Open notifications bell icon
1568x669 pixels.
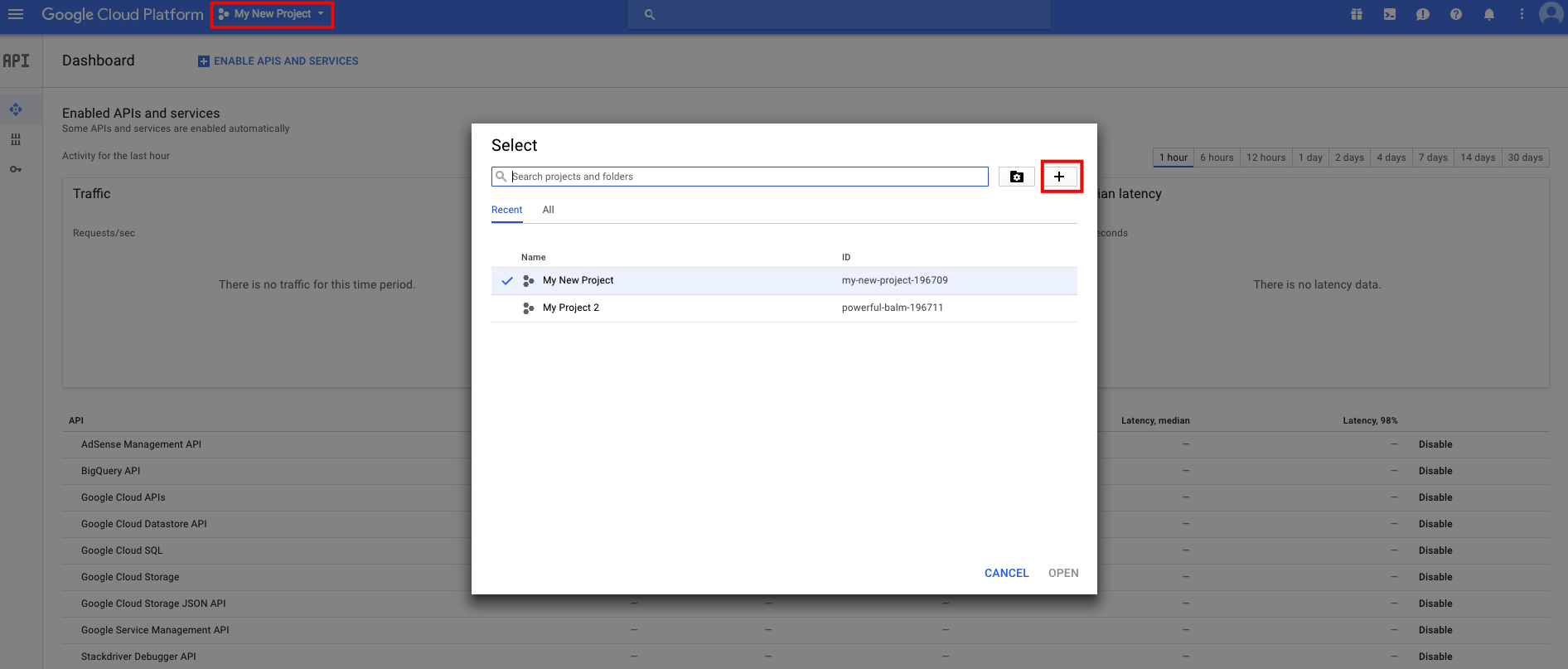[x=1489, y=14]
